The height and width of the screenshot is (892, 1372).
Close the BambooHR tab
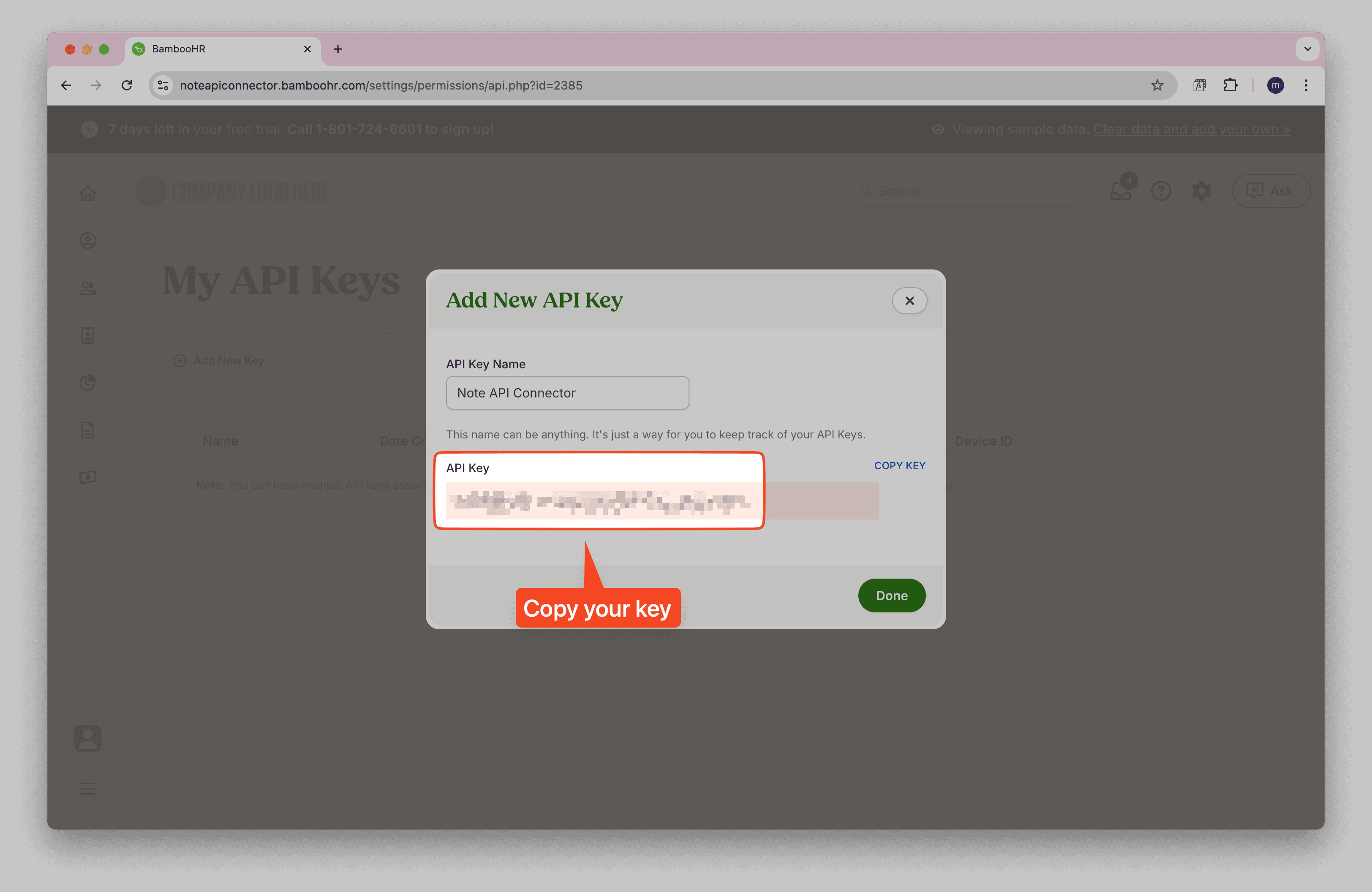[307, 49]
